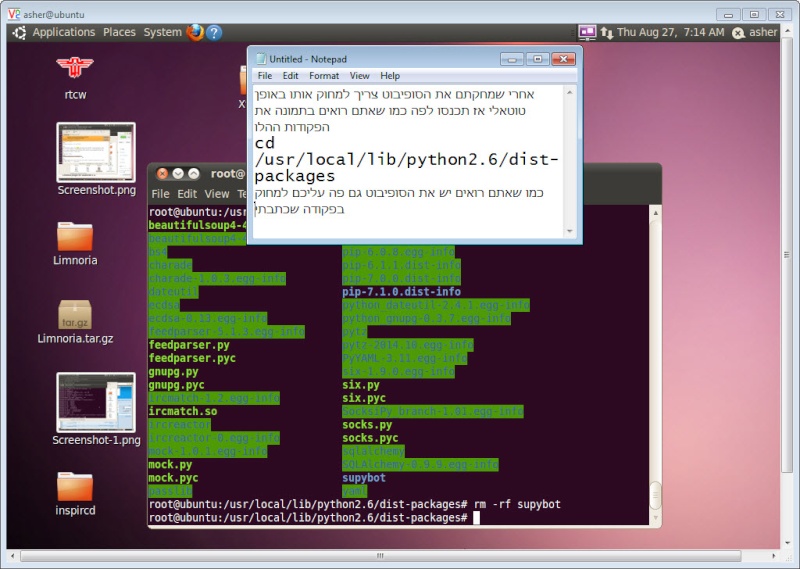Click the Notepad title bar document icon

click(x=261, y=59)
